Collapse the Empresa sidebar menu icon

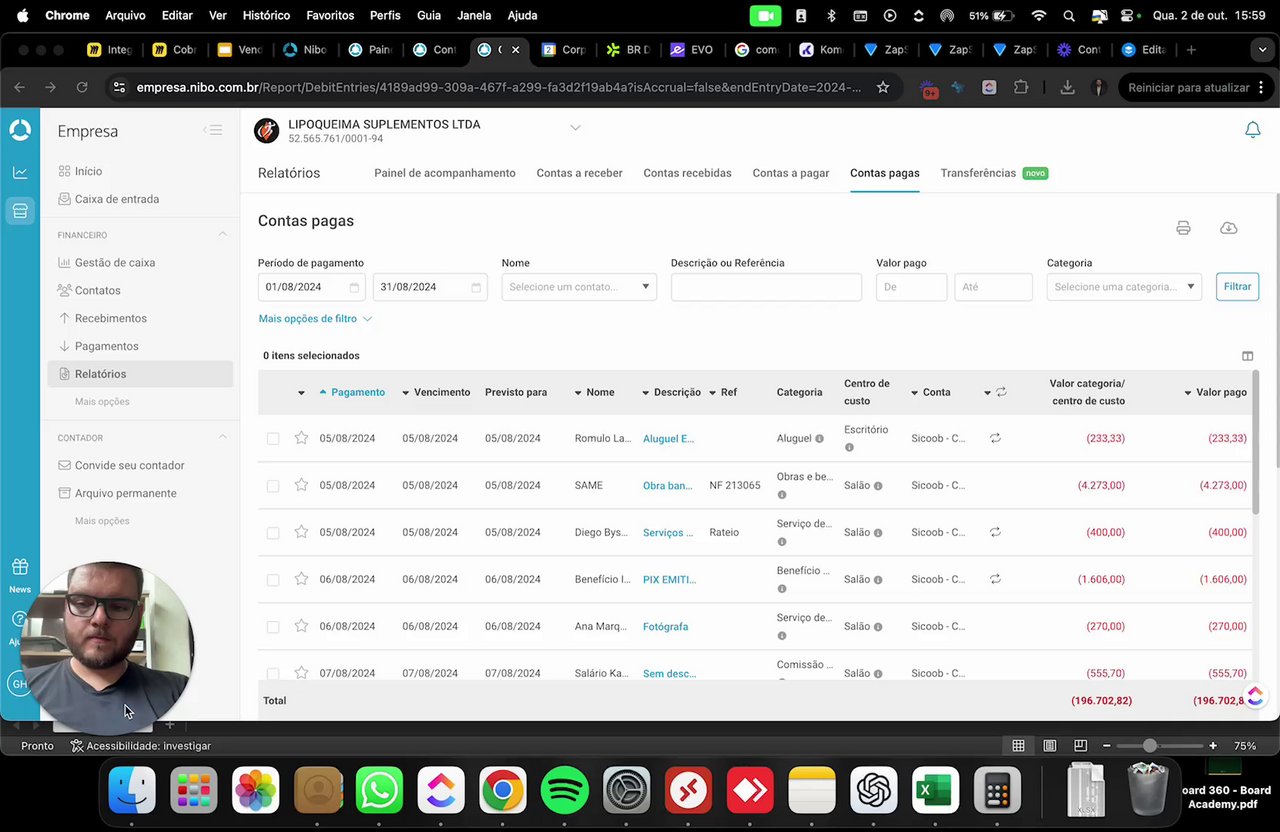coord(212,130)
